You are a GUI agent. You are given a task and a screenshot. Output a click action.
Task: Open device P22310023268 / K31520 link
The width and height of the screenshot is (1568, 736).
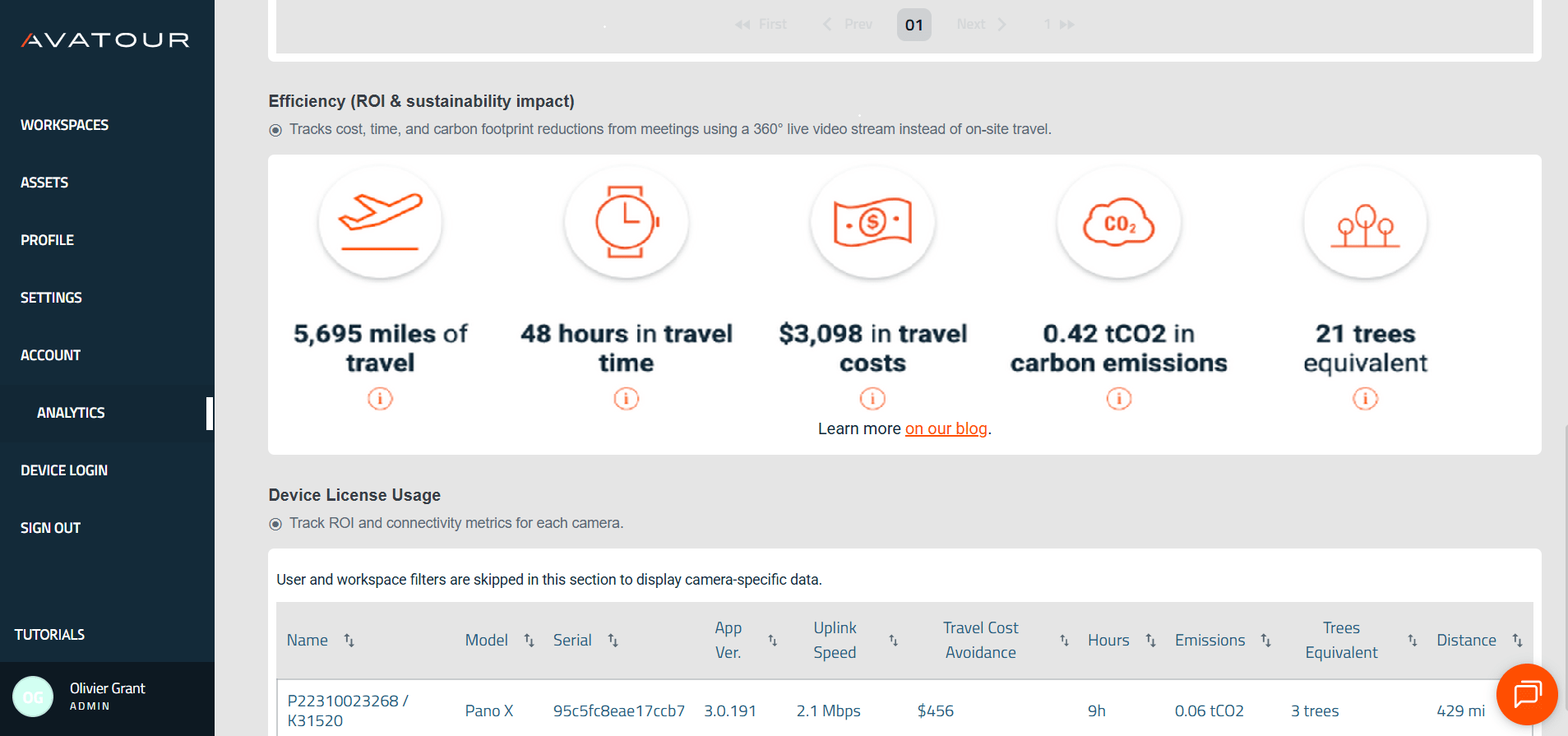click(x=348, y=711)
